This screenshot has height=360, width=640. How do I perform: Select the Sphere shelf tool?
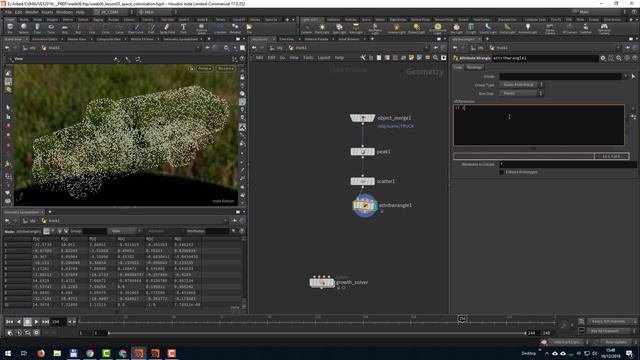click(24, 28)
